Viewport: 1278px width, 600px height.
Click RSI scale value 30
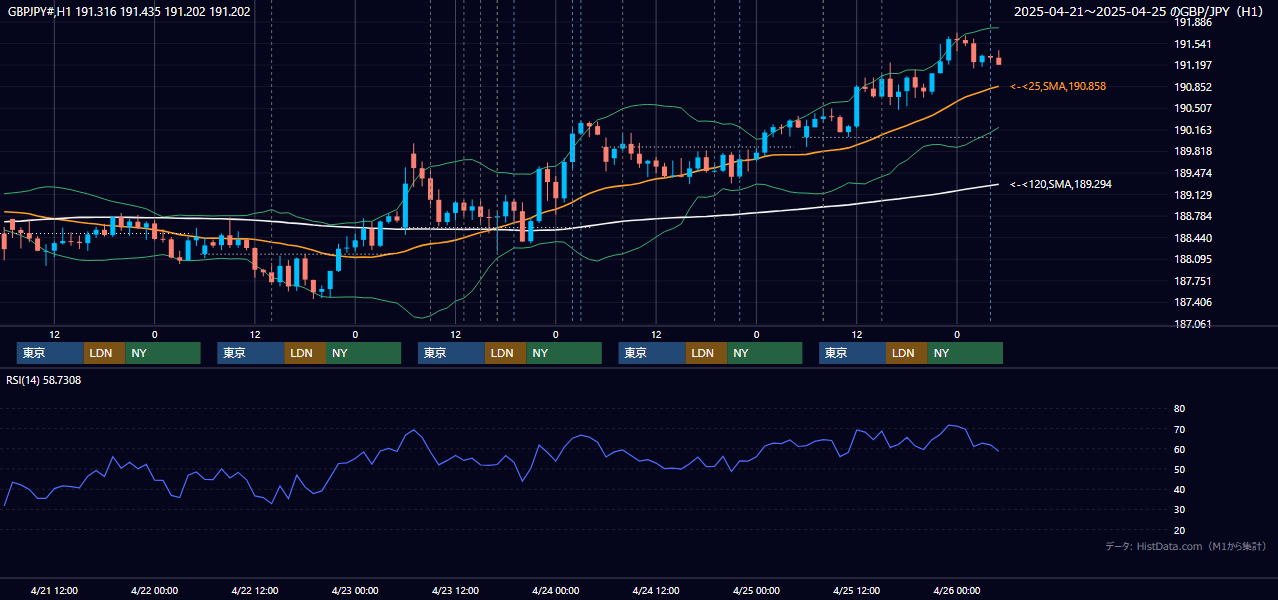pos(1179,510)
